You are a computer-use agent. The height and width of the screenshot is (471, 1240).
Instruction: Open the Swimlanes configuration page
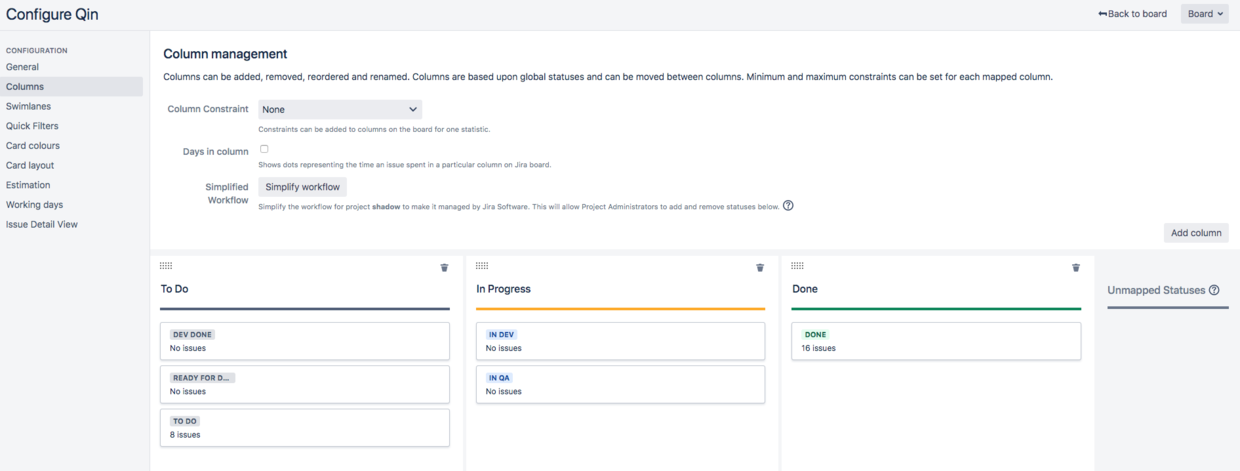tap(28, 106)
